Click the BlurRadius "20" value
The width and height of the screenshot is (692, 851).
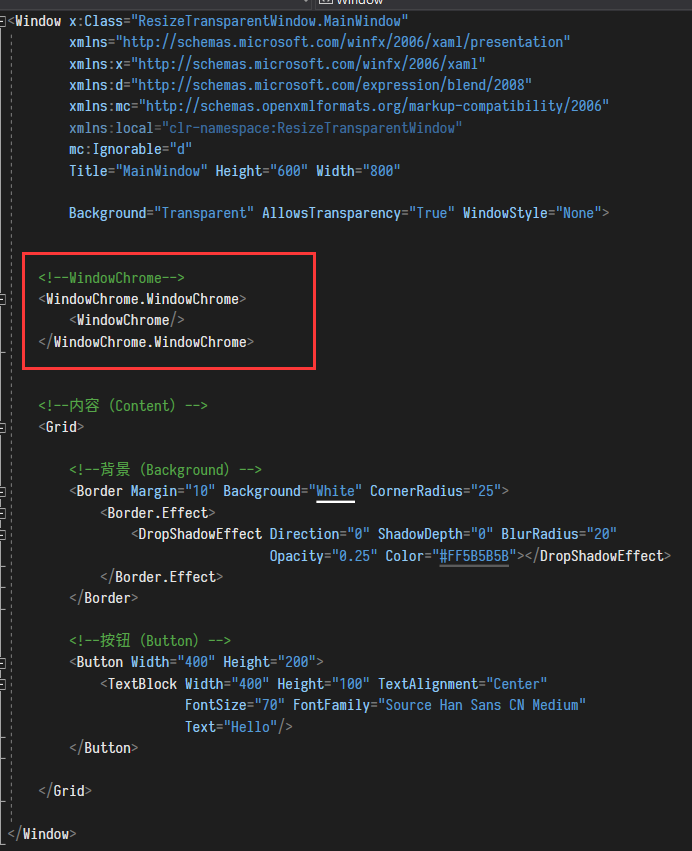(601, 534)
